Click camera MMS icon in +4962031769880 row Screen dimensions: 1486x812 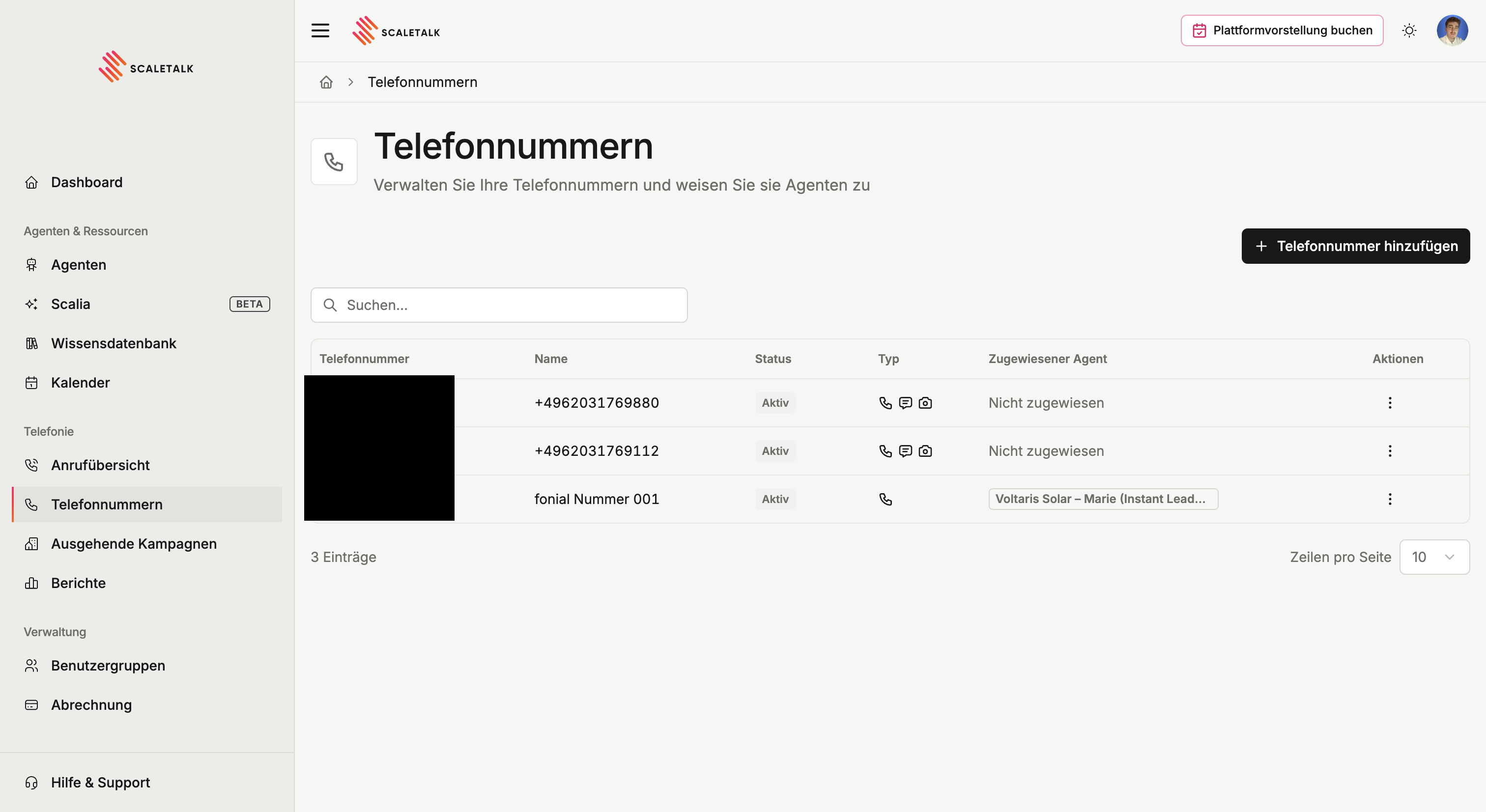pyautogui.click(x=925, y=402)
